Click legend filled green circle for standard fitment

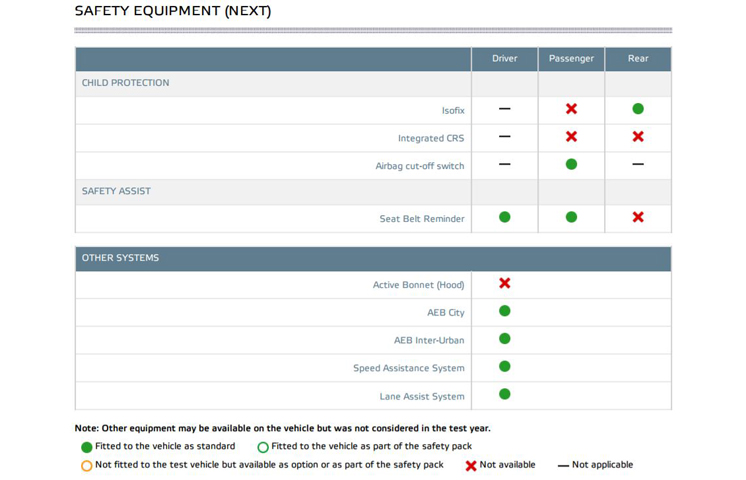point(87,447)
